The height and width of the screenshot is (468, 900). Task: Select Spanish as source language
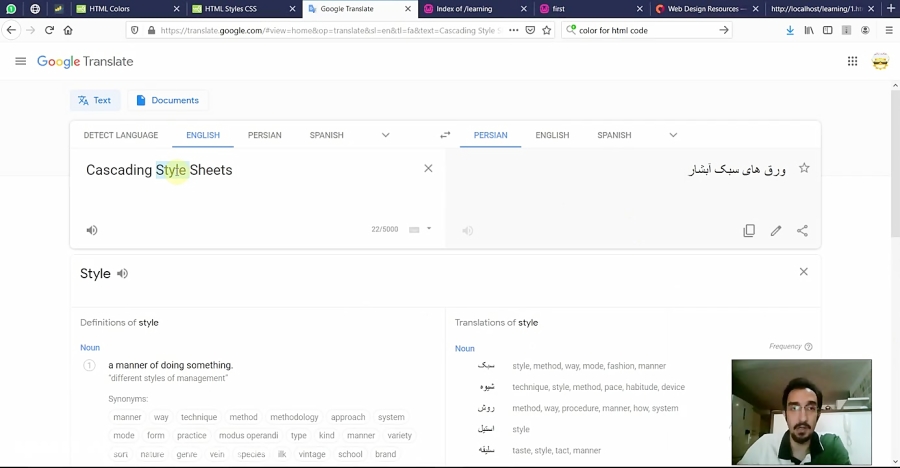(x=327, y=135)
